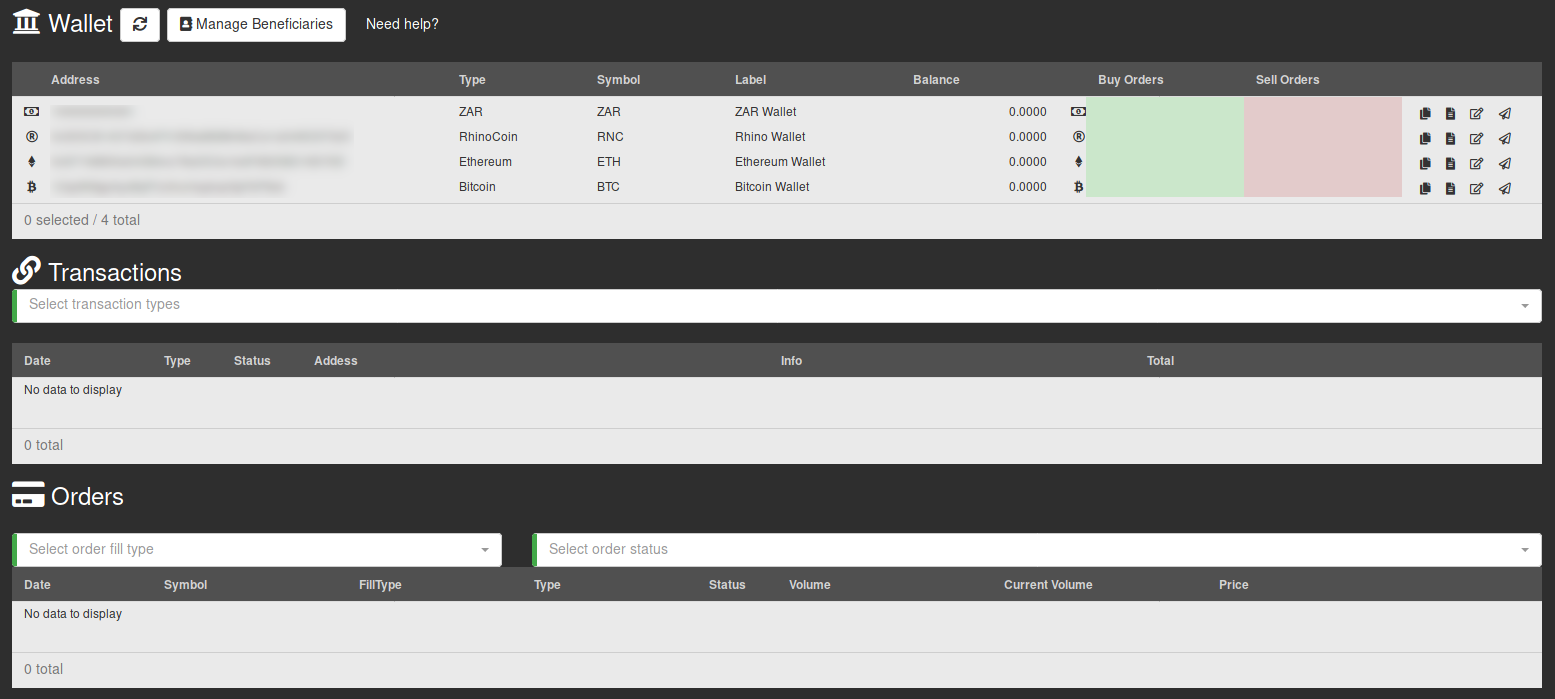Edit the Rhino Wallet entry
This screenshot has height=699, width=1555.
[1476, 138]
